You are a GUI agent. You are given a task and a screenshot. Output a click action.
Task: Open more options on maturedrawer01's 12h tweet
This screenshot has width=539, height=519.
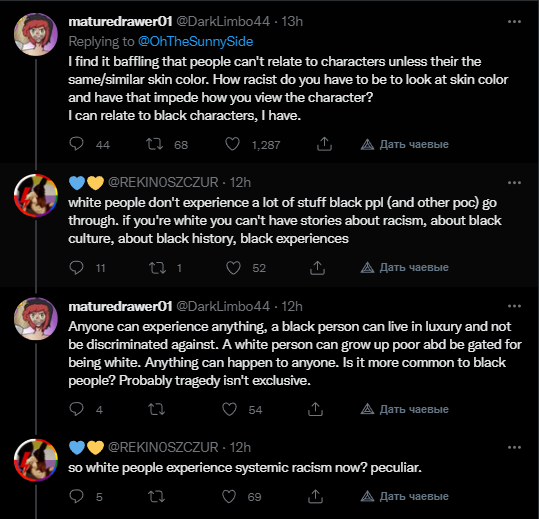point(514,306)
